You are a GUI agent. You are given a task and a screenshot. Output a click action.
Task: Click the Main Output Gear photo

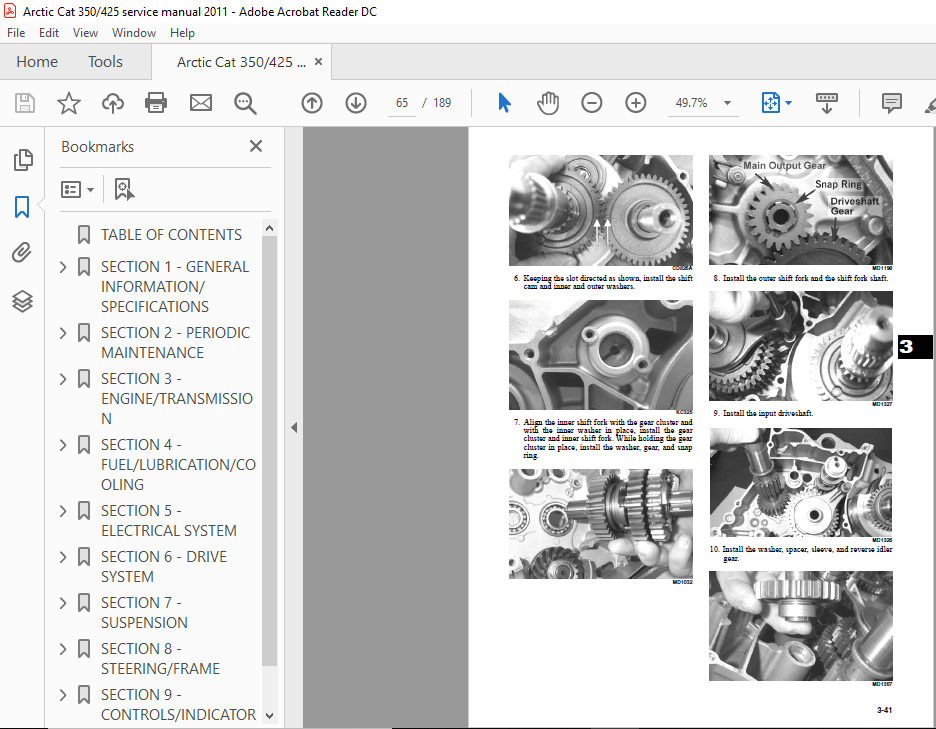[800, 210]
